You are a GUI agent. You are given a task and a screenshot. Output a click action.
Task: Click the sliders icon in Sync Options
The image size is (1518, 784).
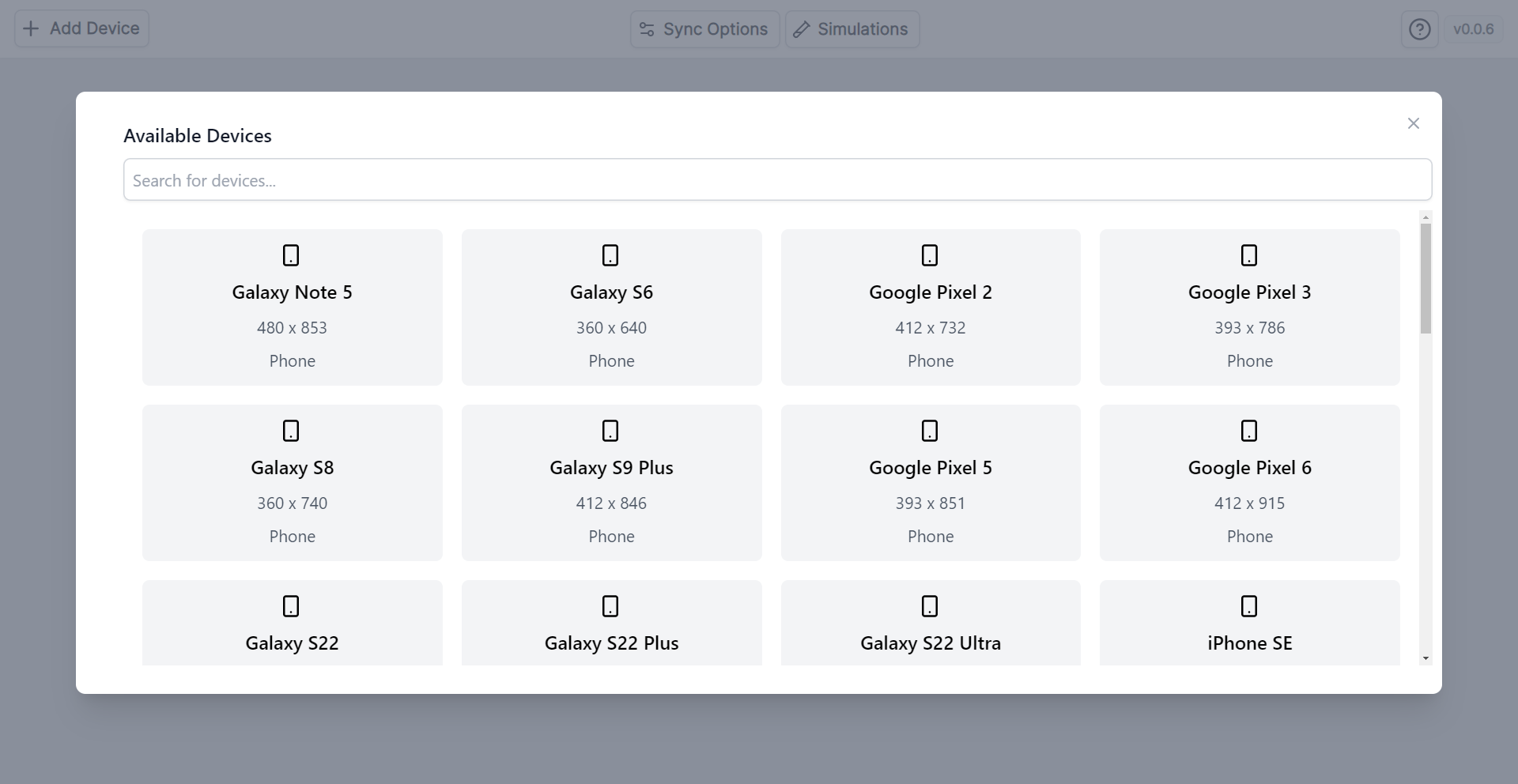coord(647,29)
